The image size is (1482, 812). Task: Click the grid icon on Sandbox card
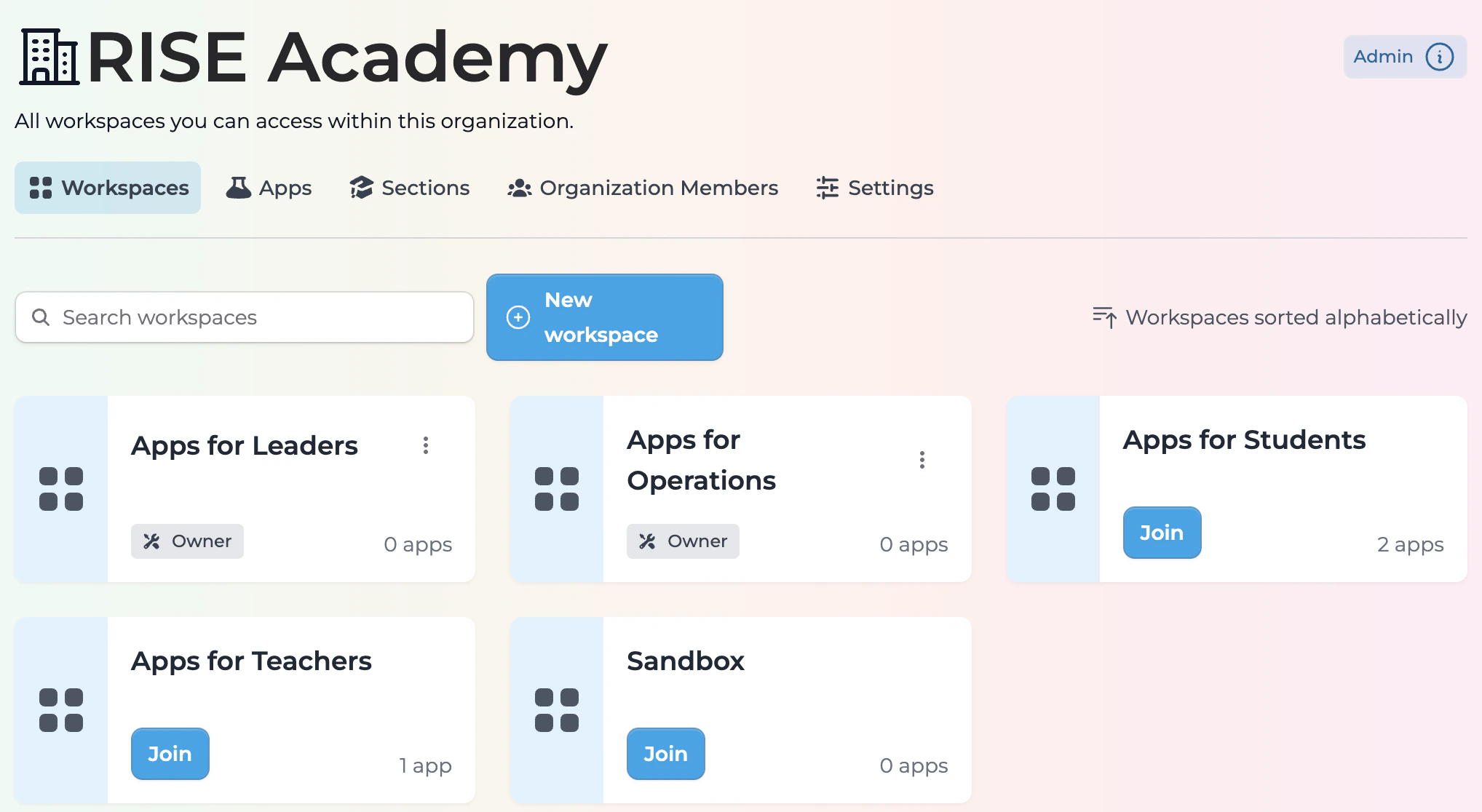(x=557, y=710)
